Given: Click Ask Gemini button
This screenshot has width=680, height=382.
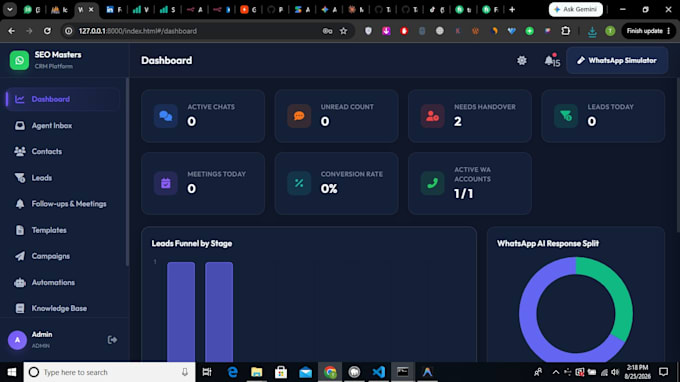Looking at the screenshot, I should coord(575,9).
